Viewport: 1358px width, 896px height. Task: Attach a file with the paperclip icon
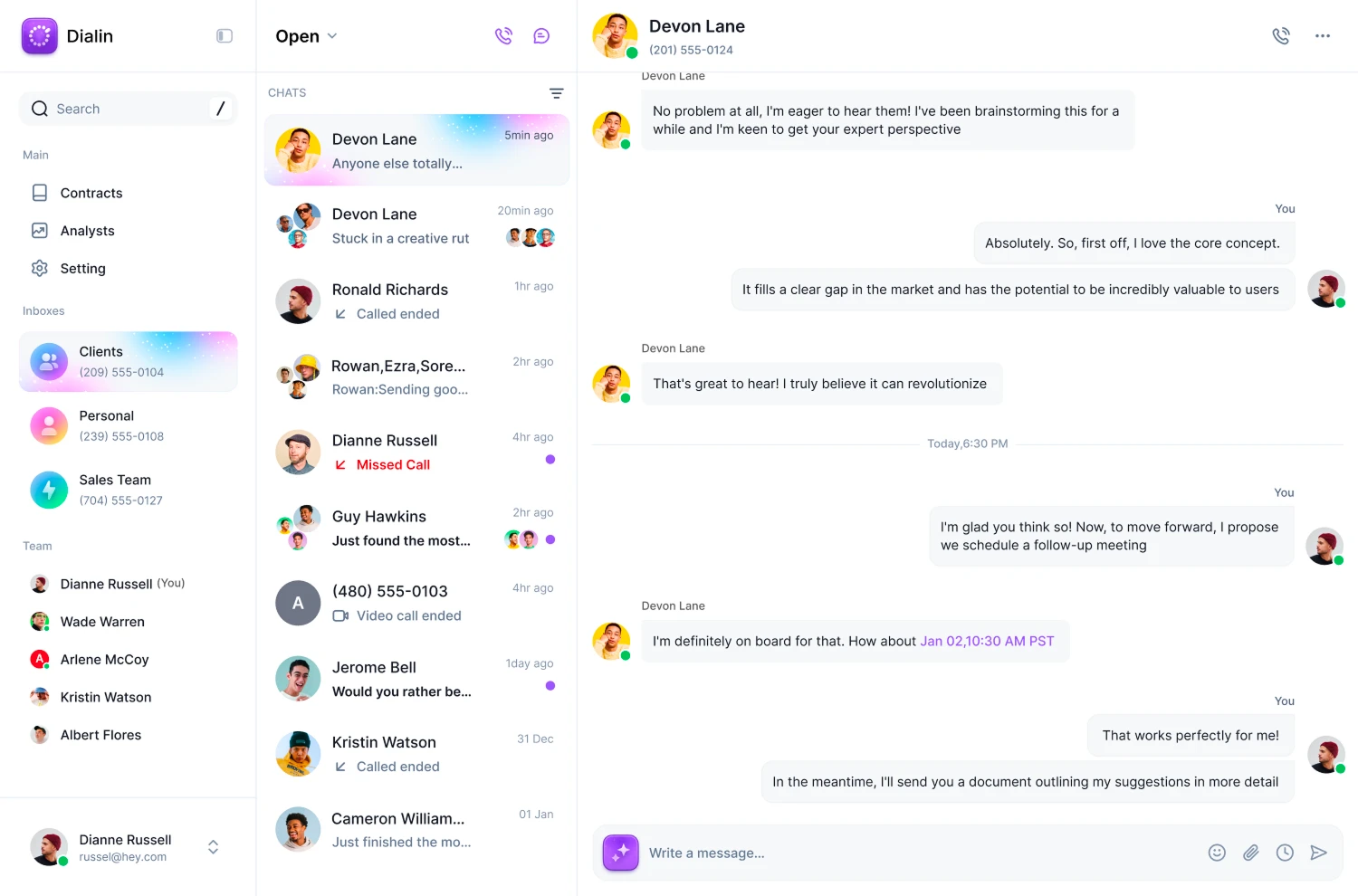1250,853
